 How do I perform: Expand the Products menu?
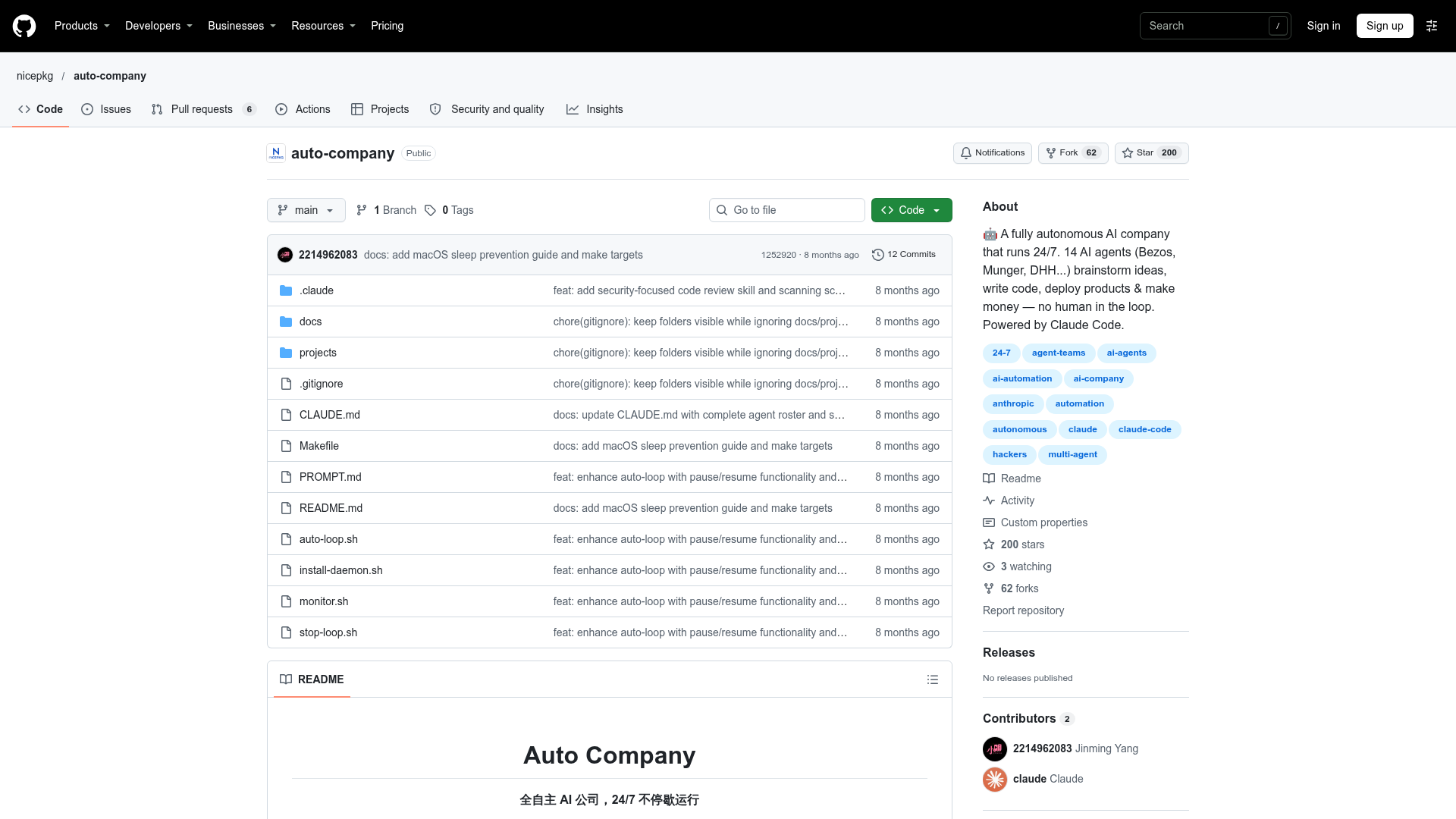[x=82, y=26]
